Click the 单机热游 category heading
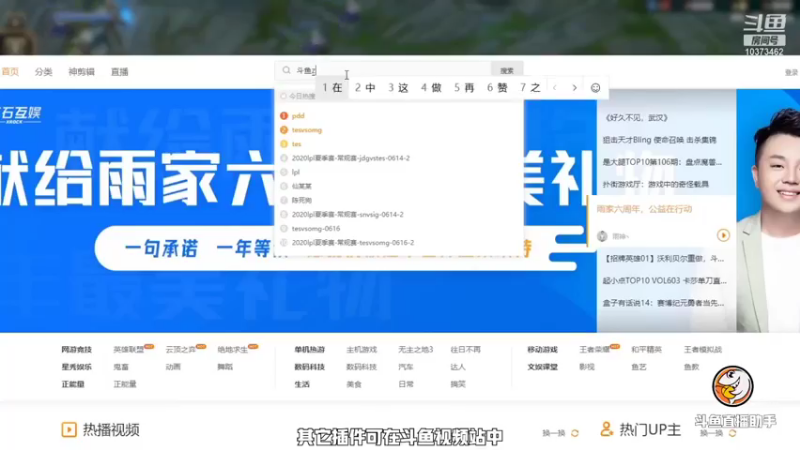This screenshot has height=450, width=800. [309, 349]
